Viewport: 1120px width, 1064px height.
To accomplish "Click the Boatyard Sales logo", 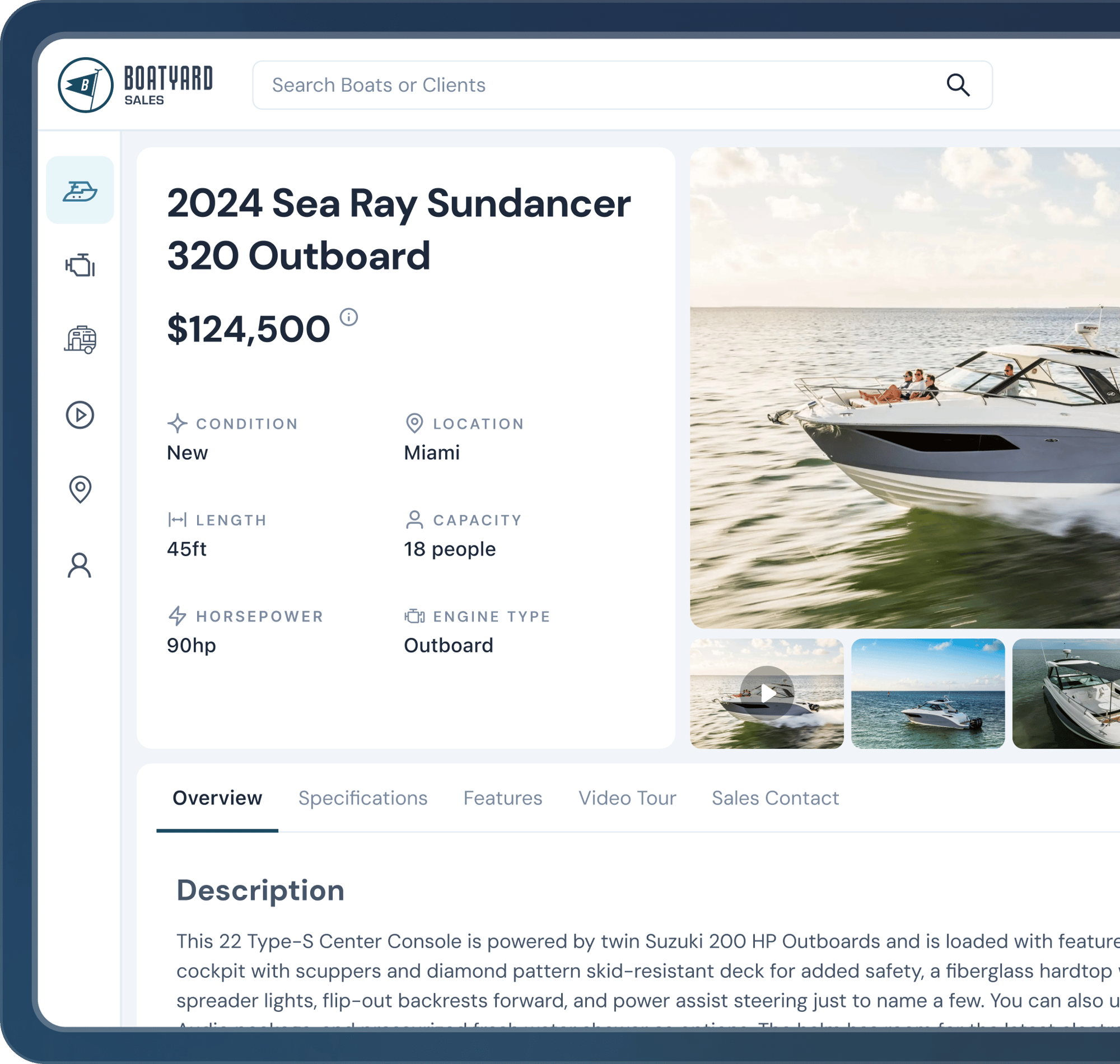I will tap(135, 85).
